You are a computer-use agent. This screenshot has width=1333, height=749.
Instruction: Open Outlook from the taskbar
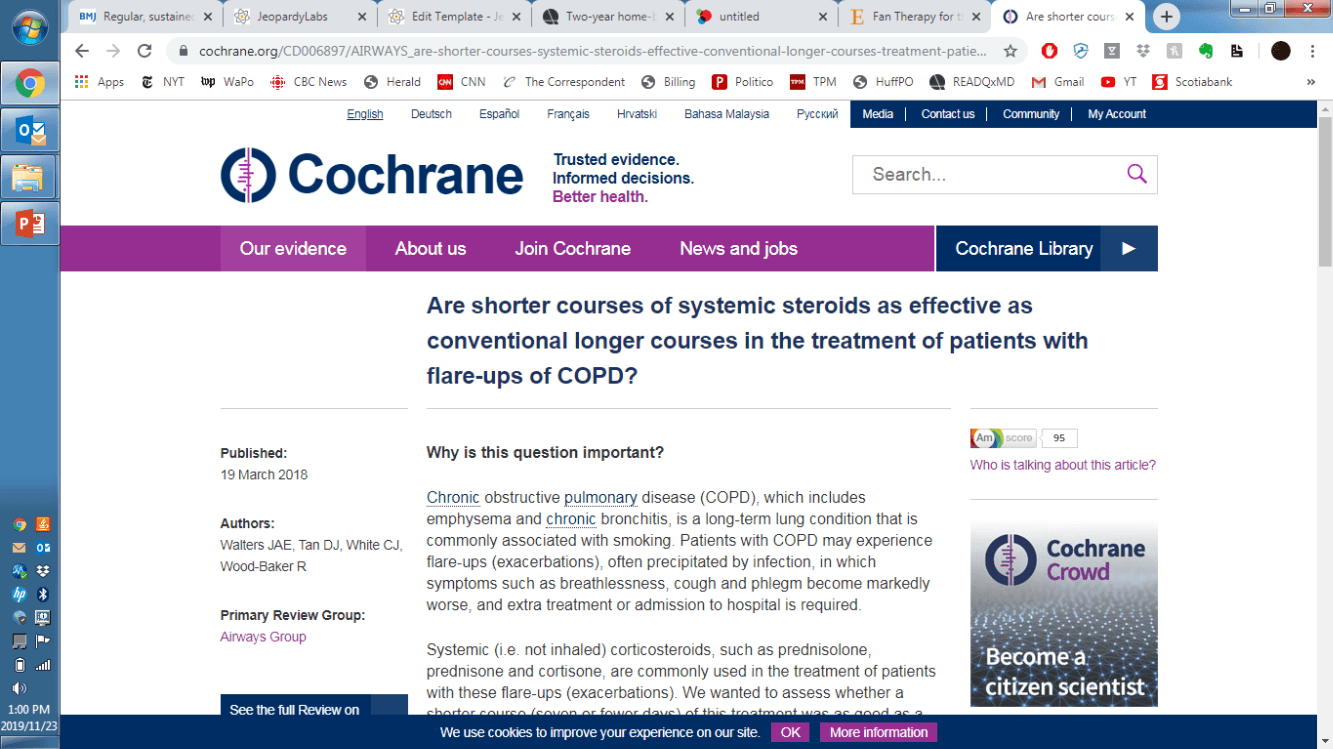[29, 130]
